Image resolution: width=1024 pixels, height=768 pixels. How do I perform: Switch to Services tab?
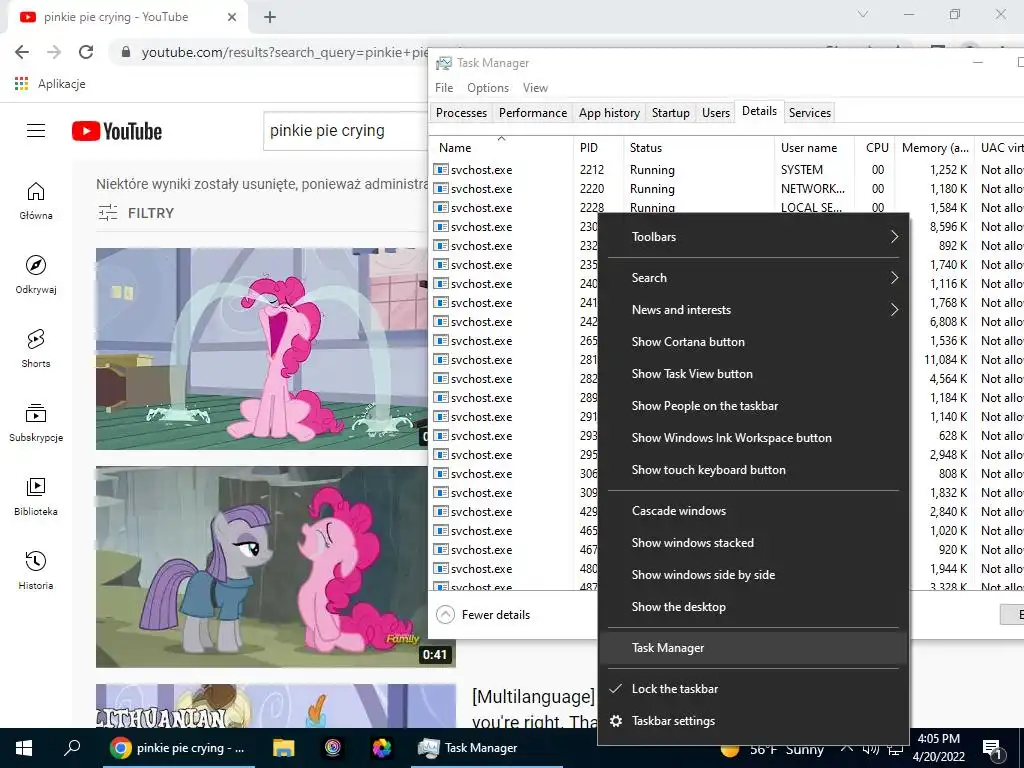[810, 113]
